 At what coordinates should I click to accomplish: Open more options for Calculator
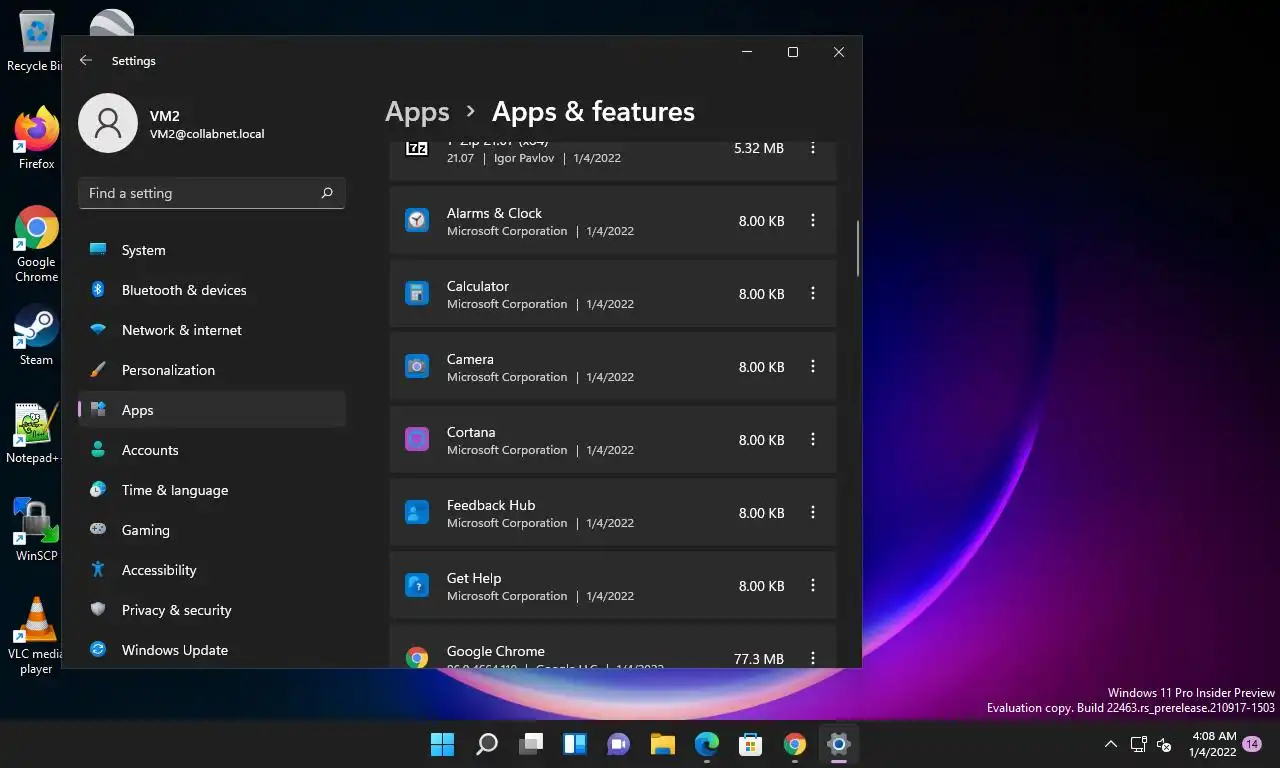[x=813, y=294]
